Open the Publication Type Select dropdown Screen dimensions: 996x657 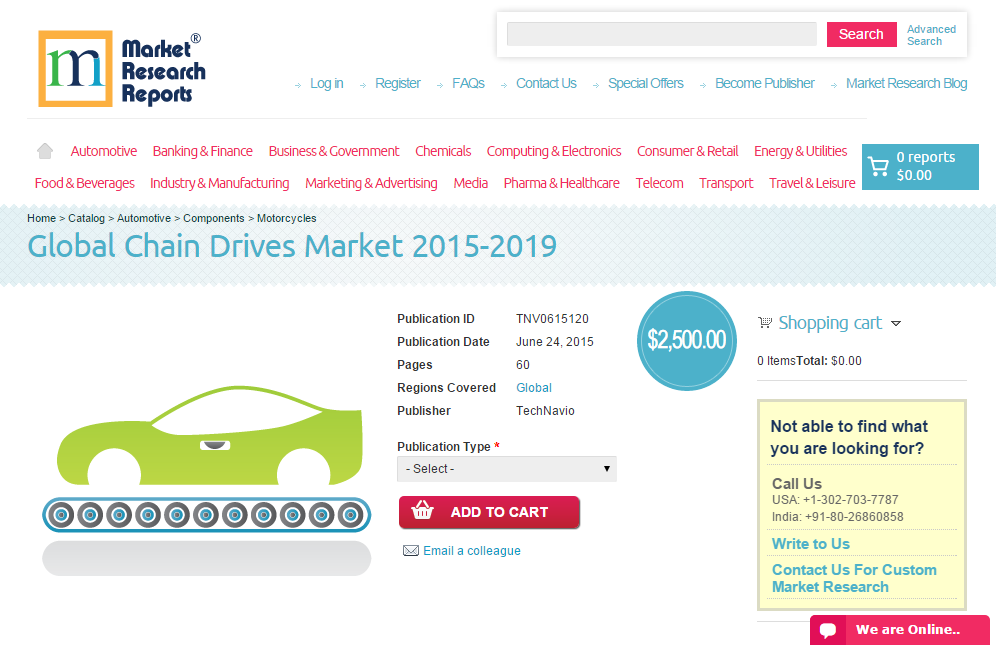point(506,468)
